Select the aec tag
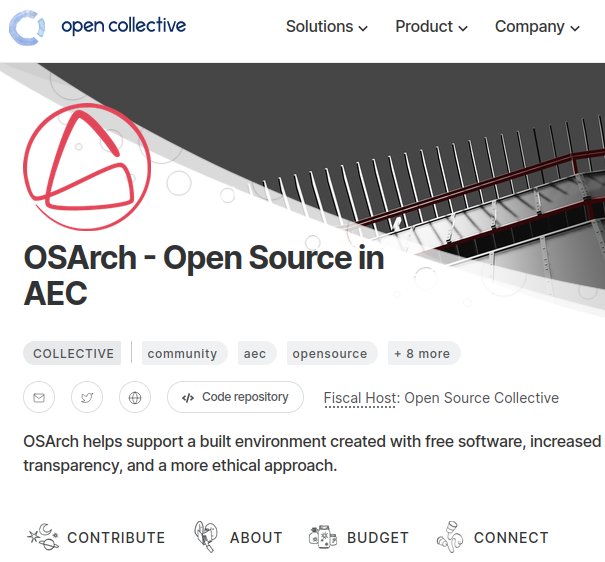This screenshot has width=605, height=562. [x=257, y=353]
